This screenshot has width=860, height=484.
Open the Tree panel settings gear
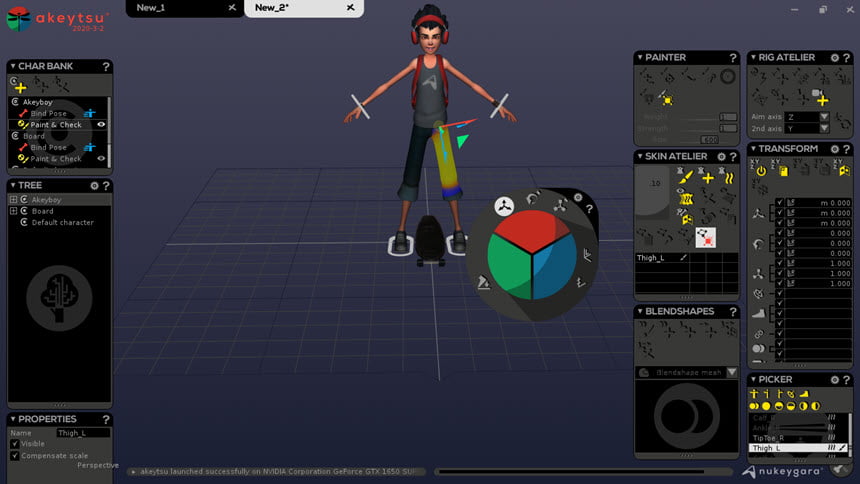(x=94, y=186)
